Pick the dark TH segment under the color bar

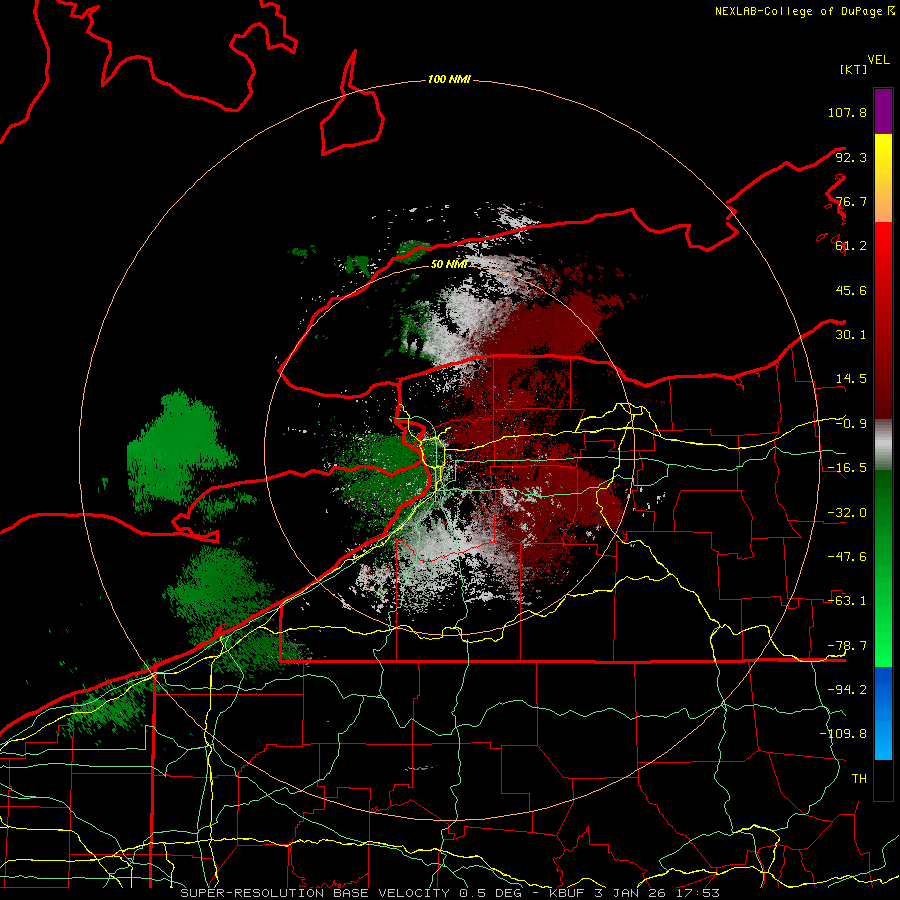coord(883,779)
